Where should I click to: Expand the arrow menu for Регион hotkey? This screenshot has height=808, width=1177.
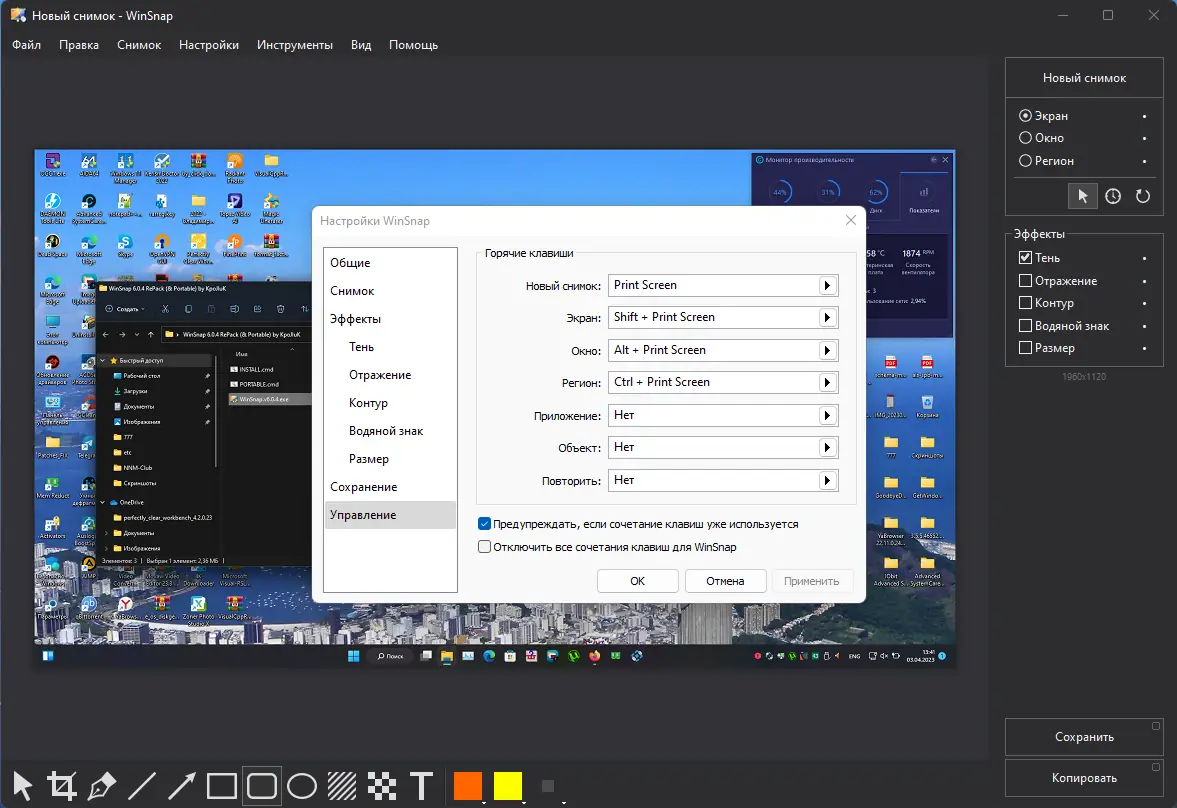point(827,382)
